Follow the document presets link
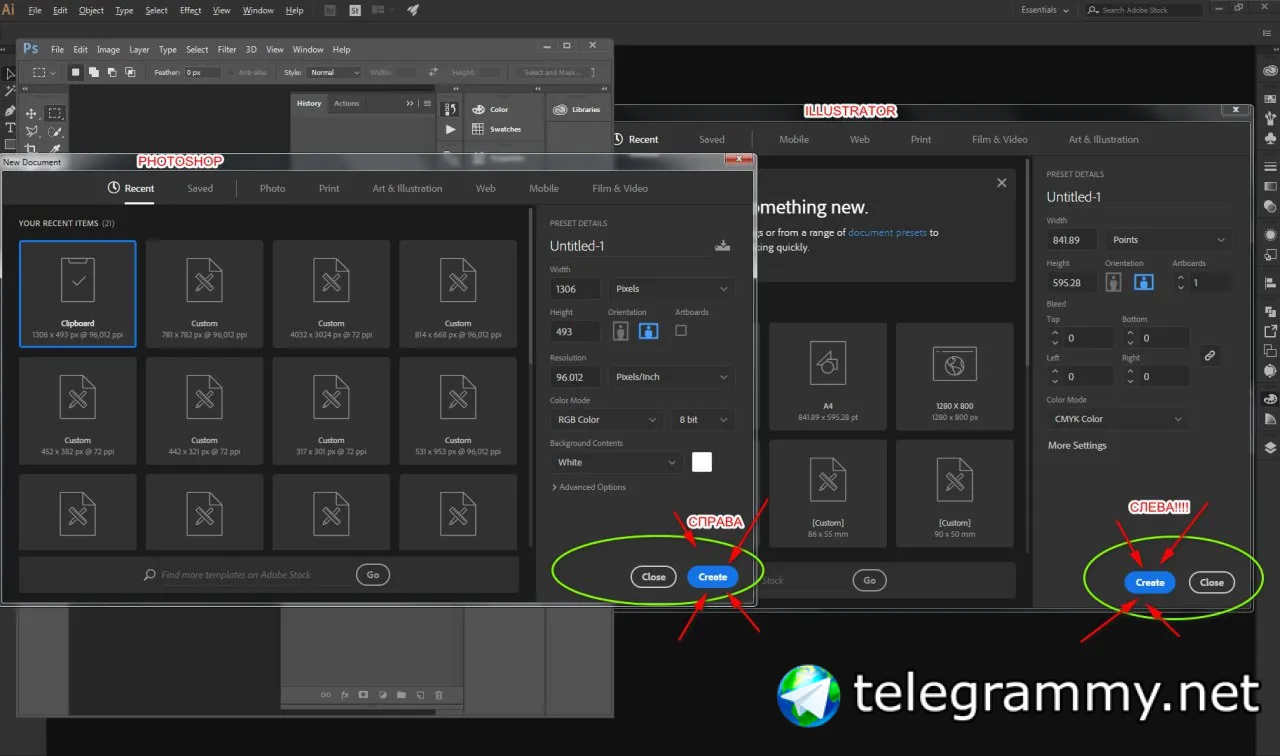This screenshot has height=756, width=1280. [887, 233]
